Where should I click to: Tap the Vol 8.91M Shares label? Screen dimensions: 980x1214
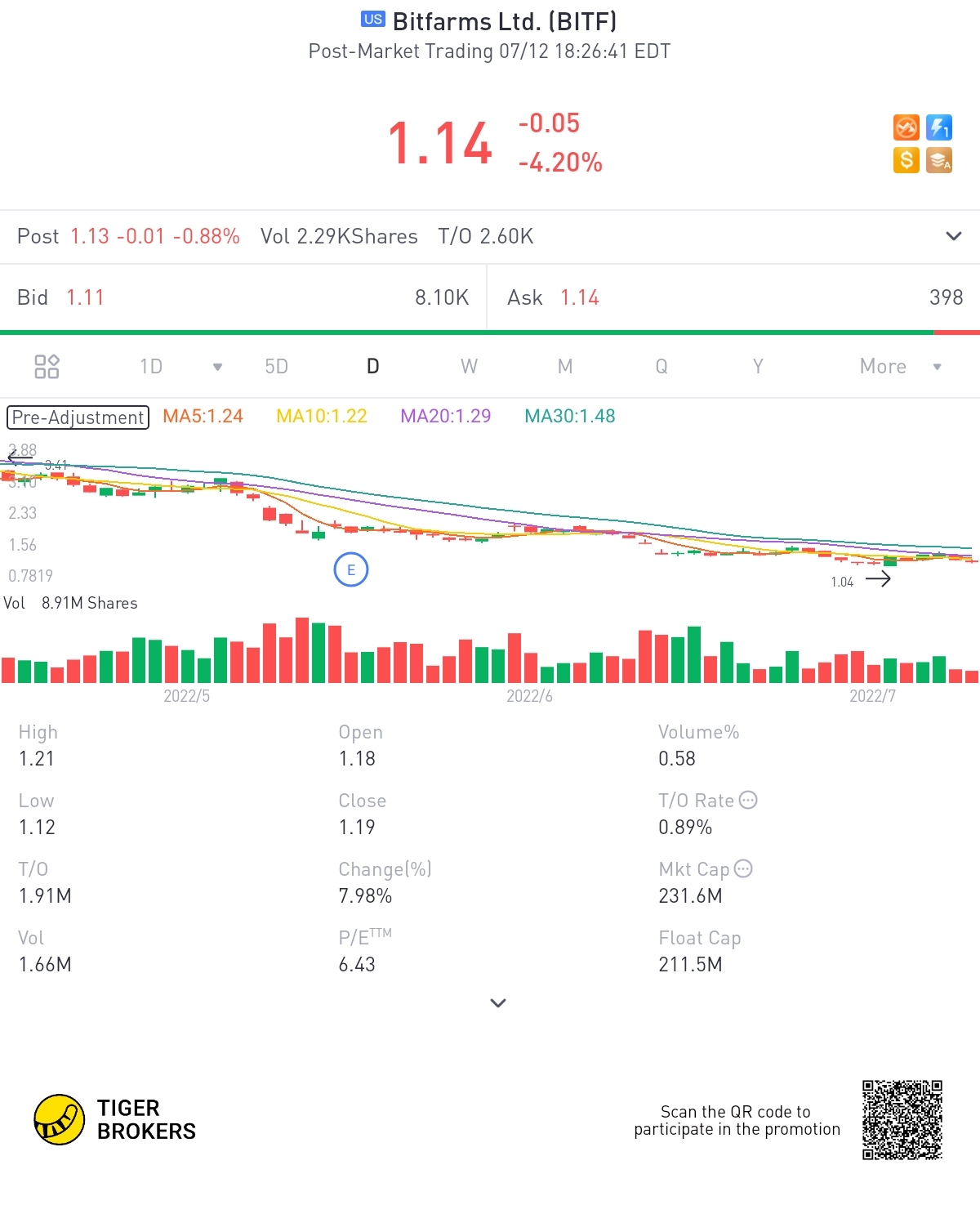click(70, 603)
